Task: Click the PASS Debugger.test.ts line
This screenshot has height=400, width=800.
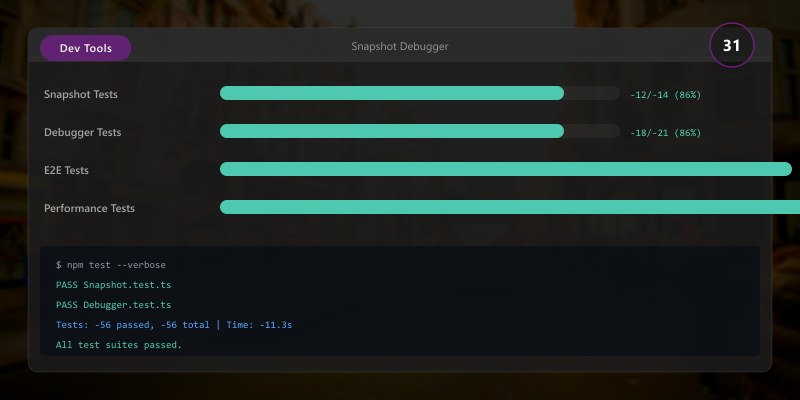Action: 113,305
